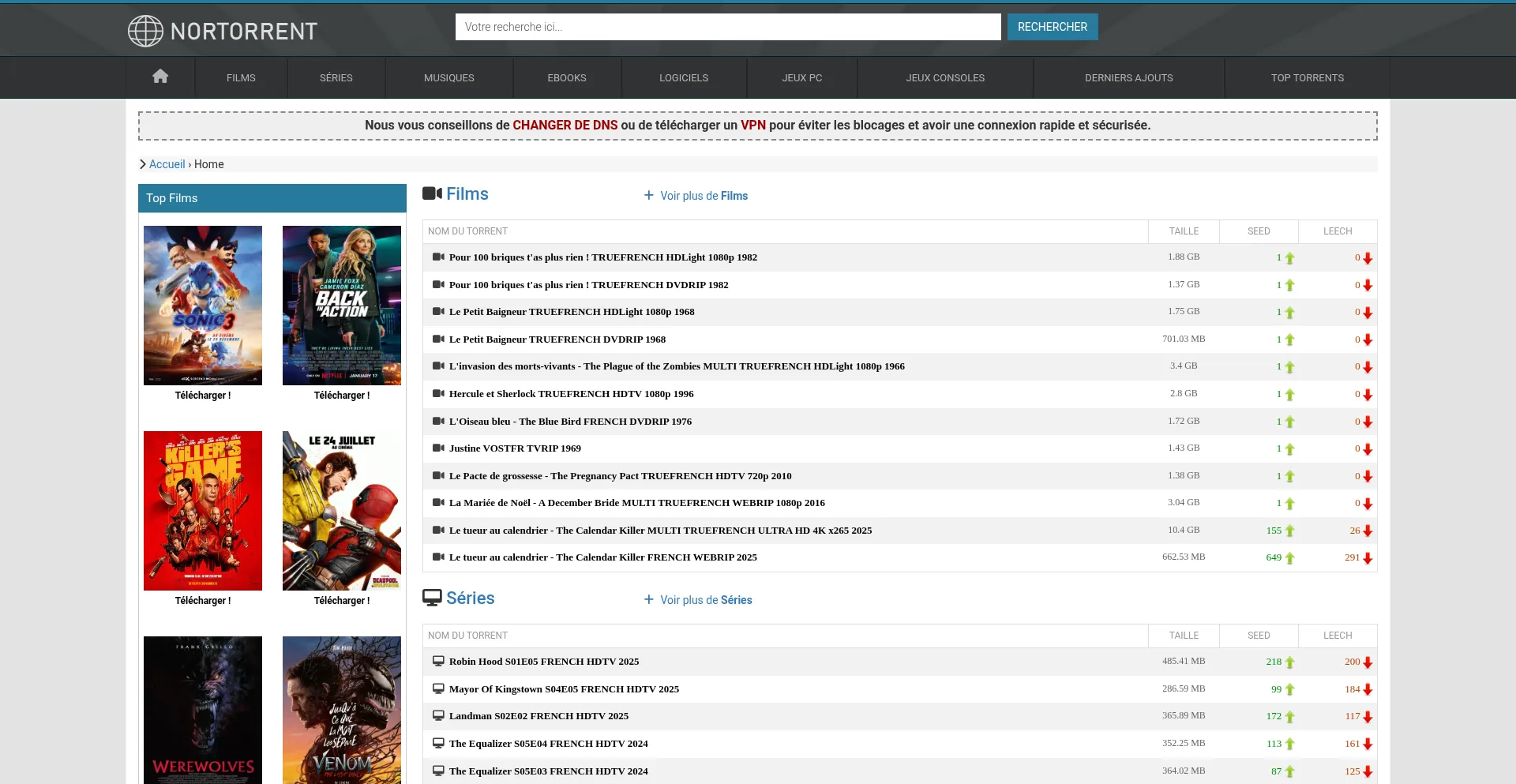This screenshot has height=784, width=1516.
Task: Click green seed arrow for Calendar Killer WEBRIP
Action: coord(1289,558)
